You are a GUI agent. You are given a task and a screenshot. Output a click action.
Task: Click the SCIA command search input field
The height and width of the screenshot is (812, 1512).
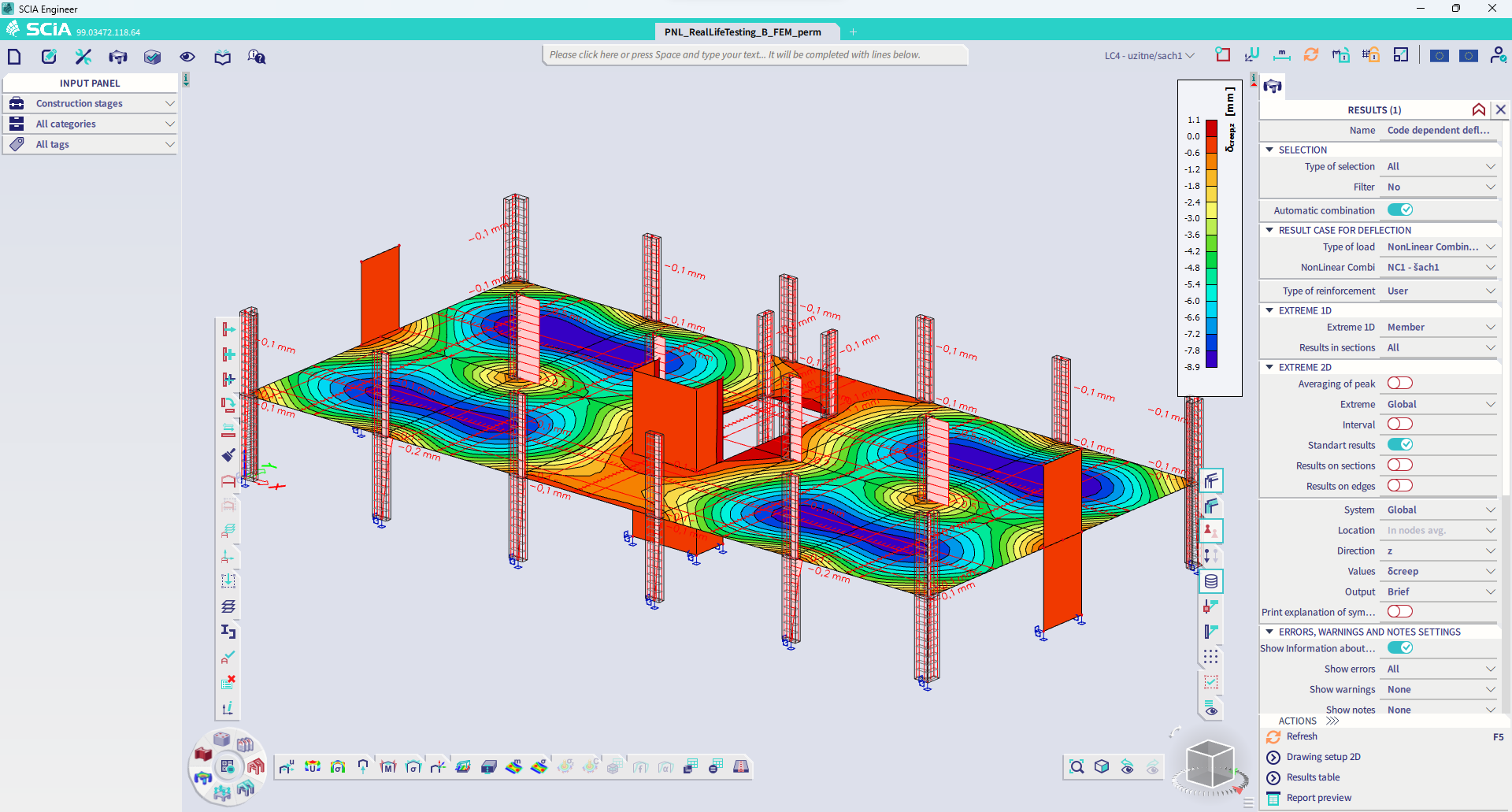coord(754,54)
